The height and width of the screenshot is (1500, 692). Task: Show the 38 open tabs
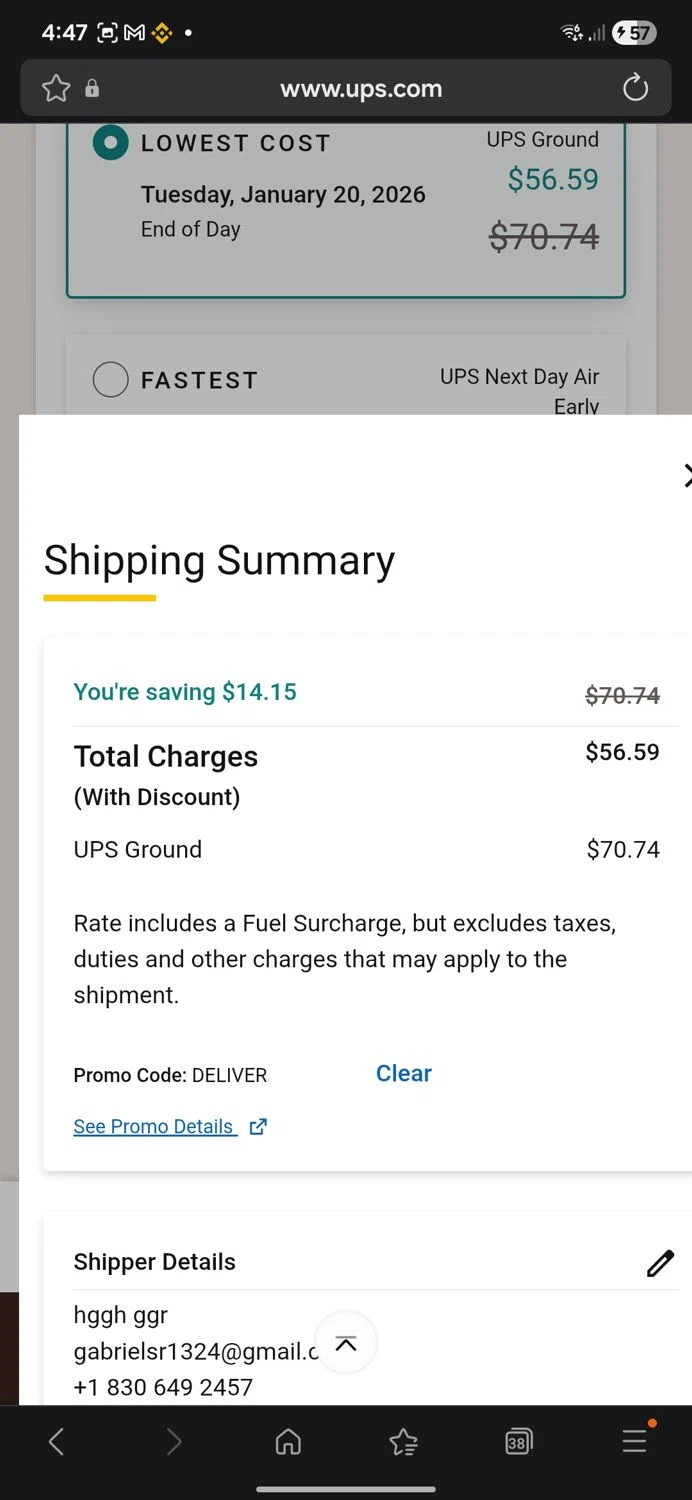click(518, 1441)
